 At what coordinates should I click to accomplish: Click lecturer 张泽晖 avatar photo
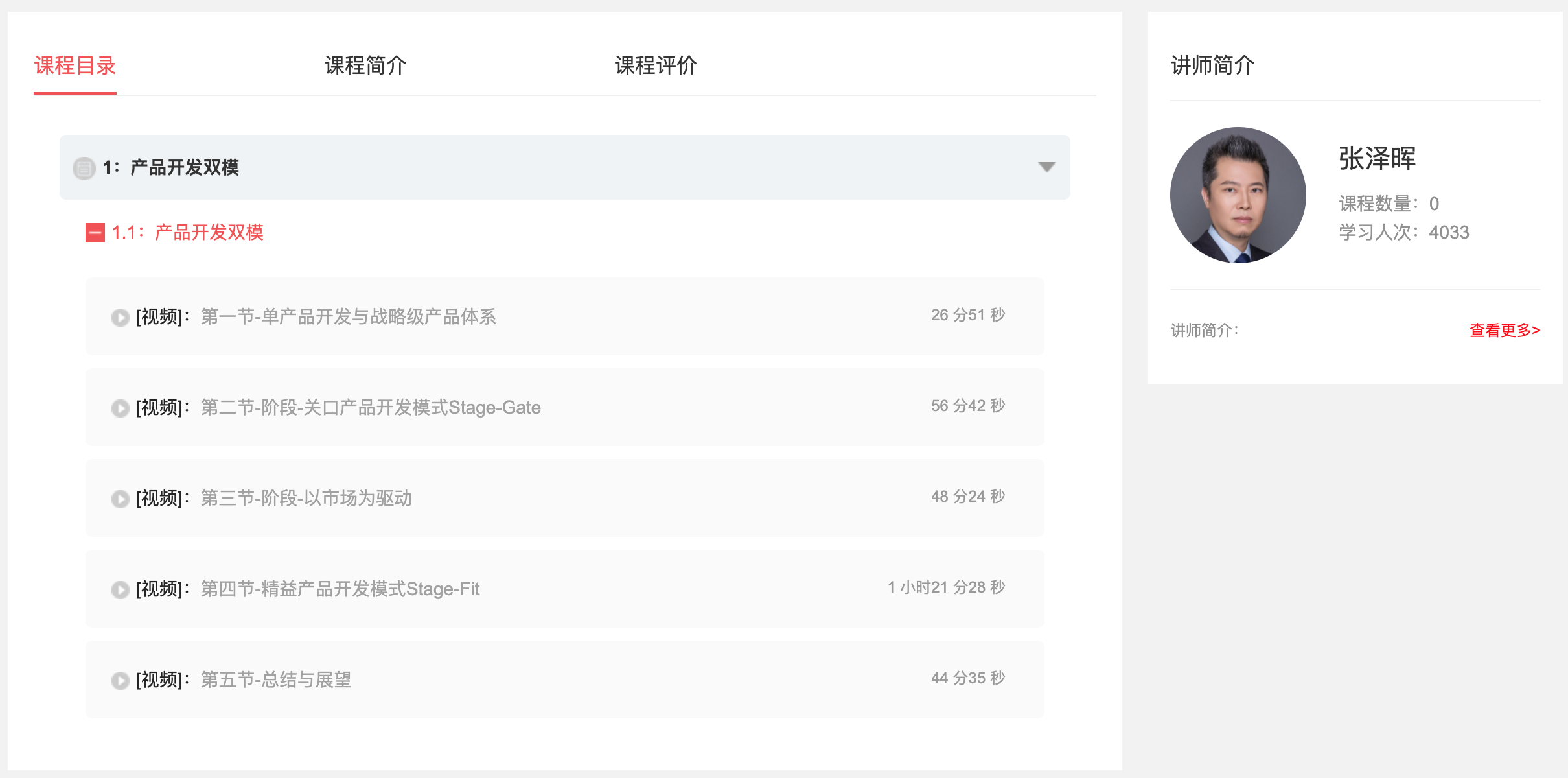click(1238, 195)
